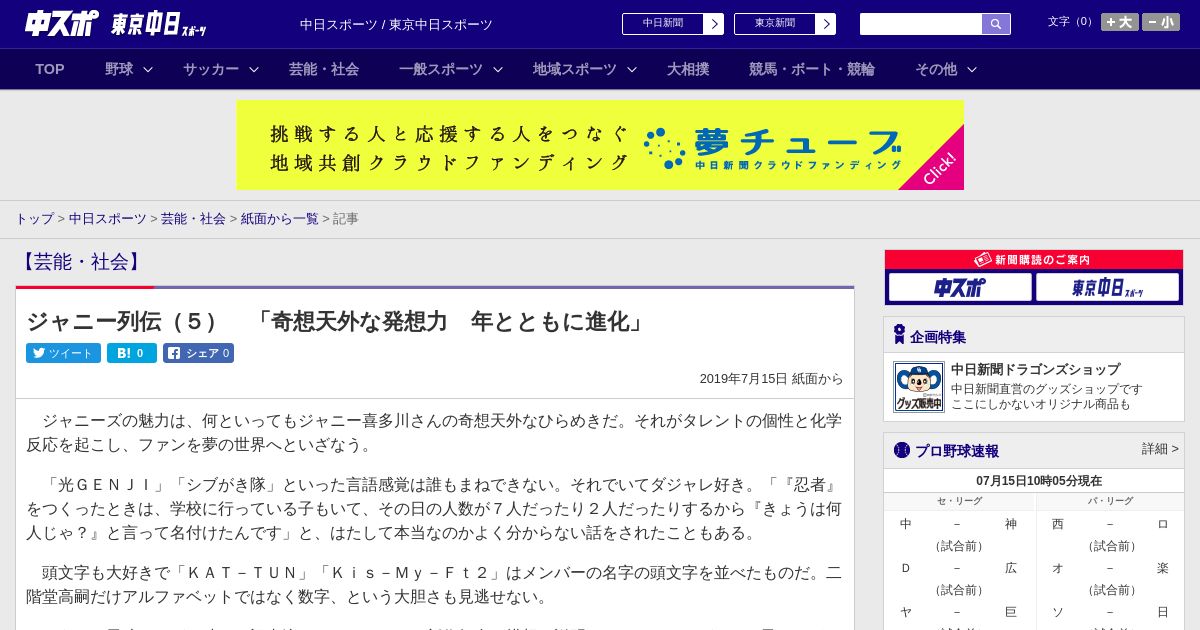Image resolution: width=1200 pixels, height=630 pixels.
Task: Open the その他 navigation menu
Action: 936,69
